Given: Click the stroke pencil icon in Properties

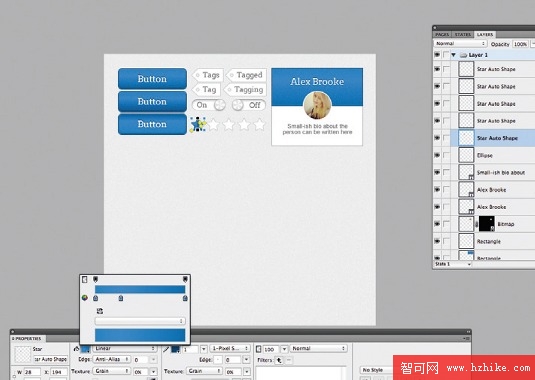Looking at the screenshot, I should coord(166,349).
